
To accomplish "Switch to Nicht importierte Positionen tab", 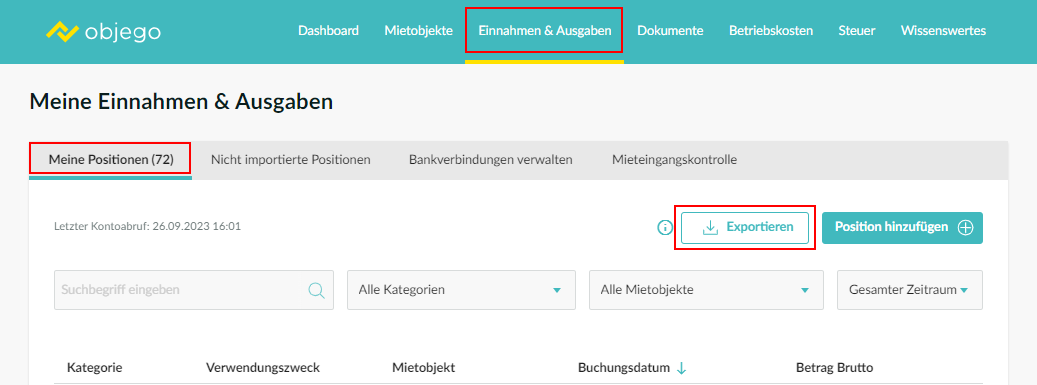I will click(290, 159).
